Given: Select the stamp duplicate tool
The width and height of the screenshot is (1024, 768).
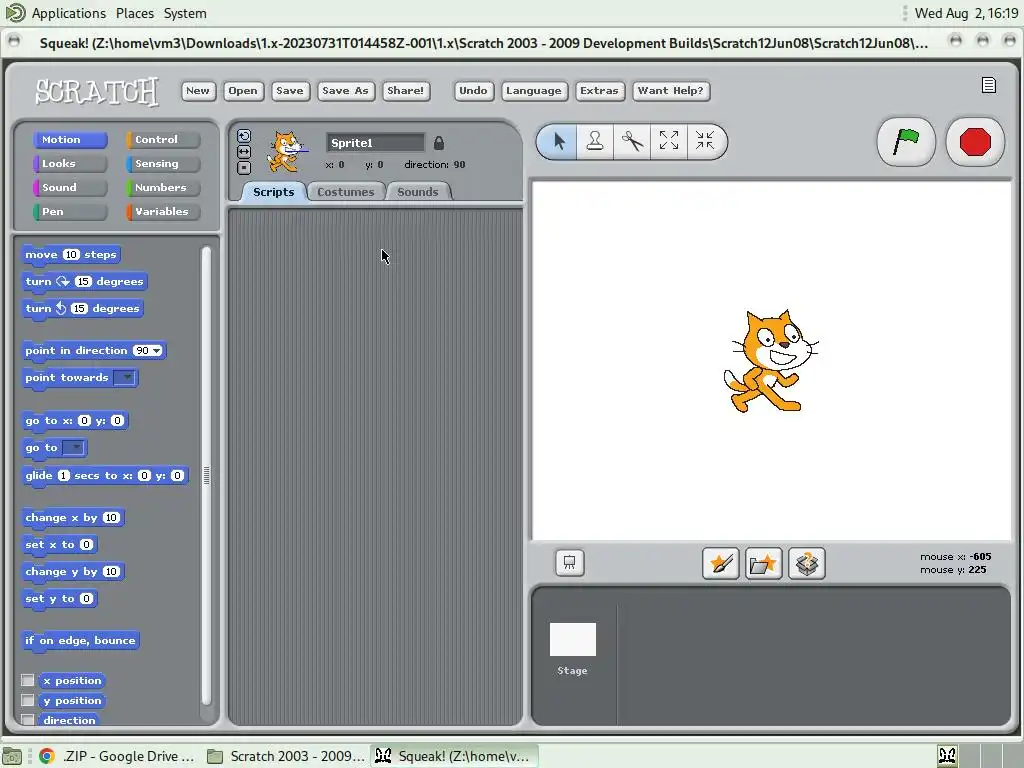Looking at the screenshot, I should (595, 141).
